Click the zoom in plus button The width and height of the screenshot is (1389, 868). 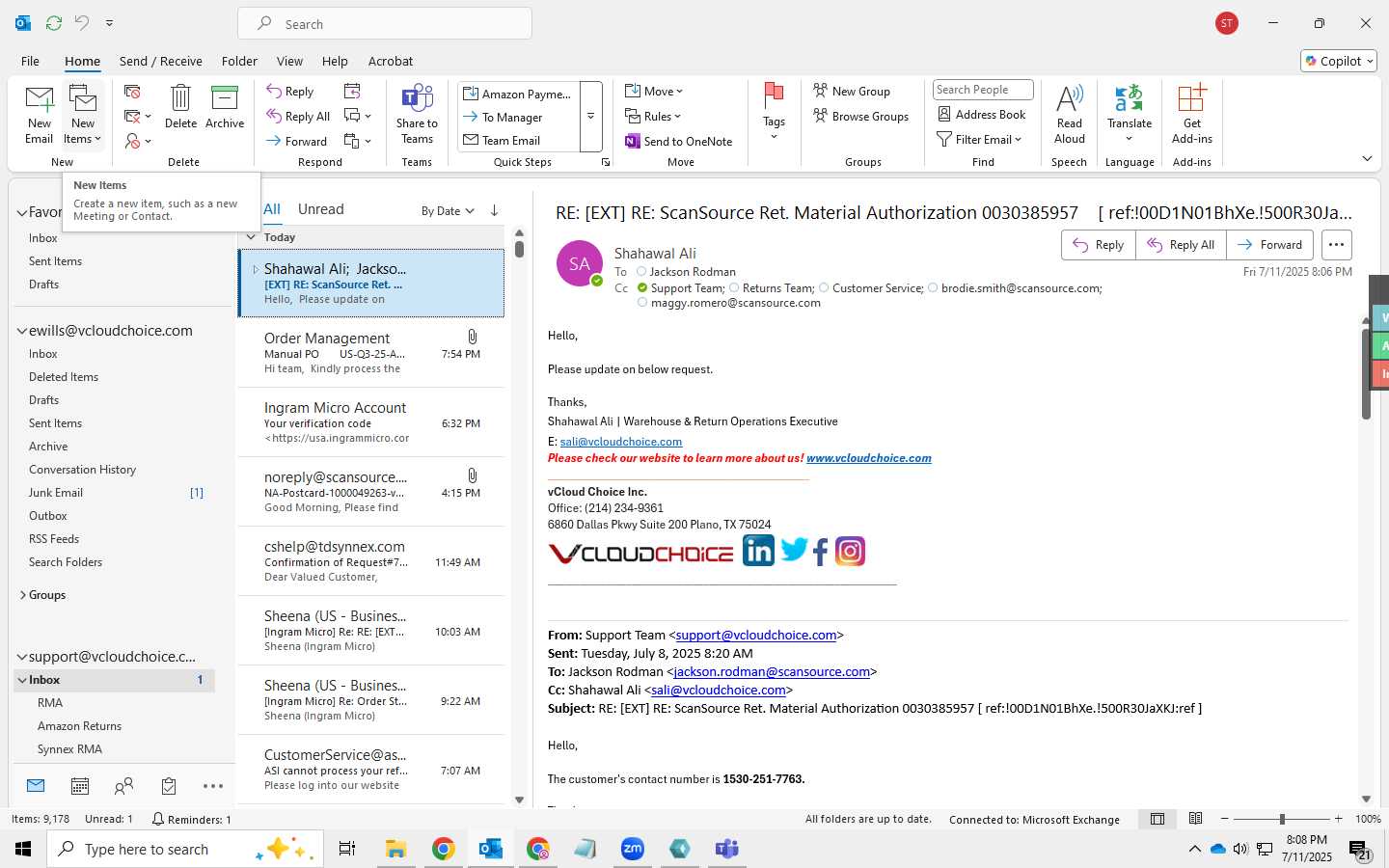tap(1339, 819)
